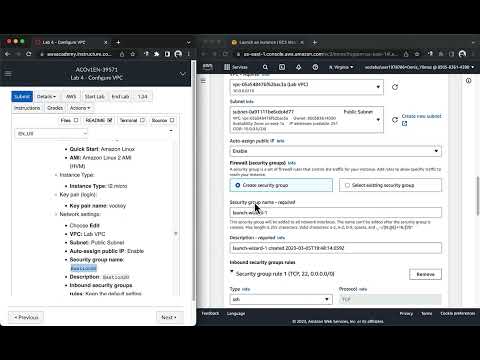Open profile avatar in the Lab 4 browser toolbar

coord(178,54)
